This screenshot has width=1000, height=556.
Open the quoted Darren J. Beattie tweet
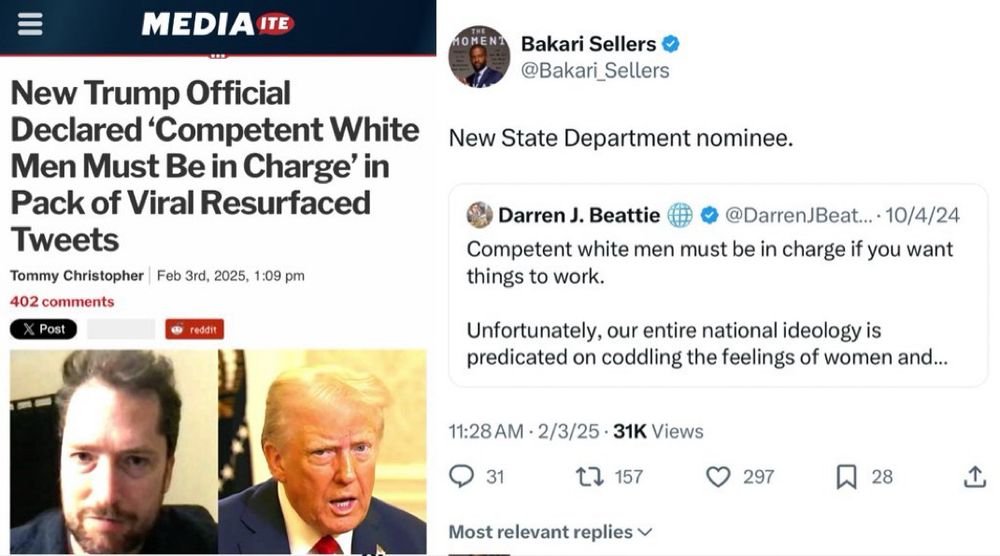click(x=718, y=285)
